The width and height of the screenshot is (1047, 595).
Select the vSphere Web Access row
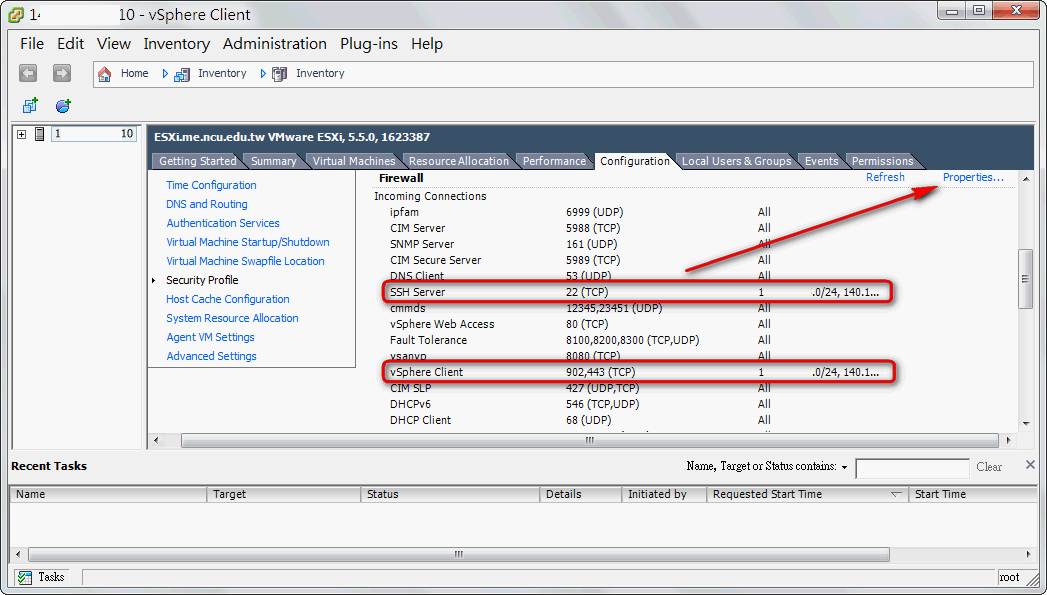(581, 324)
